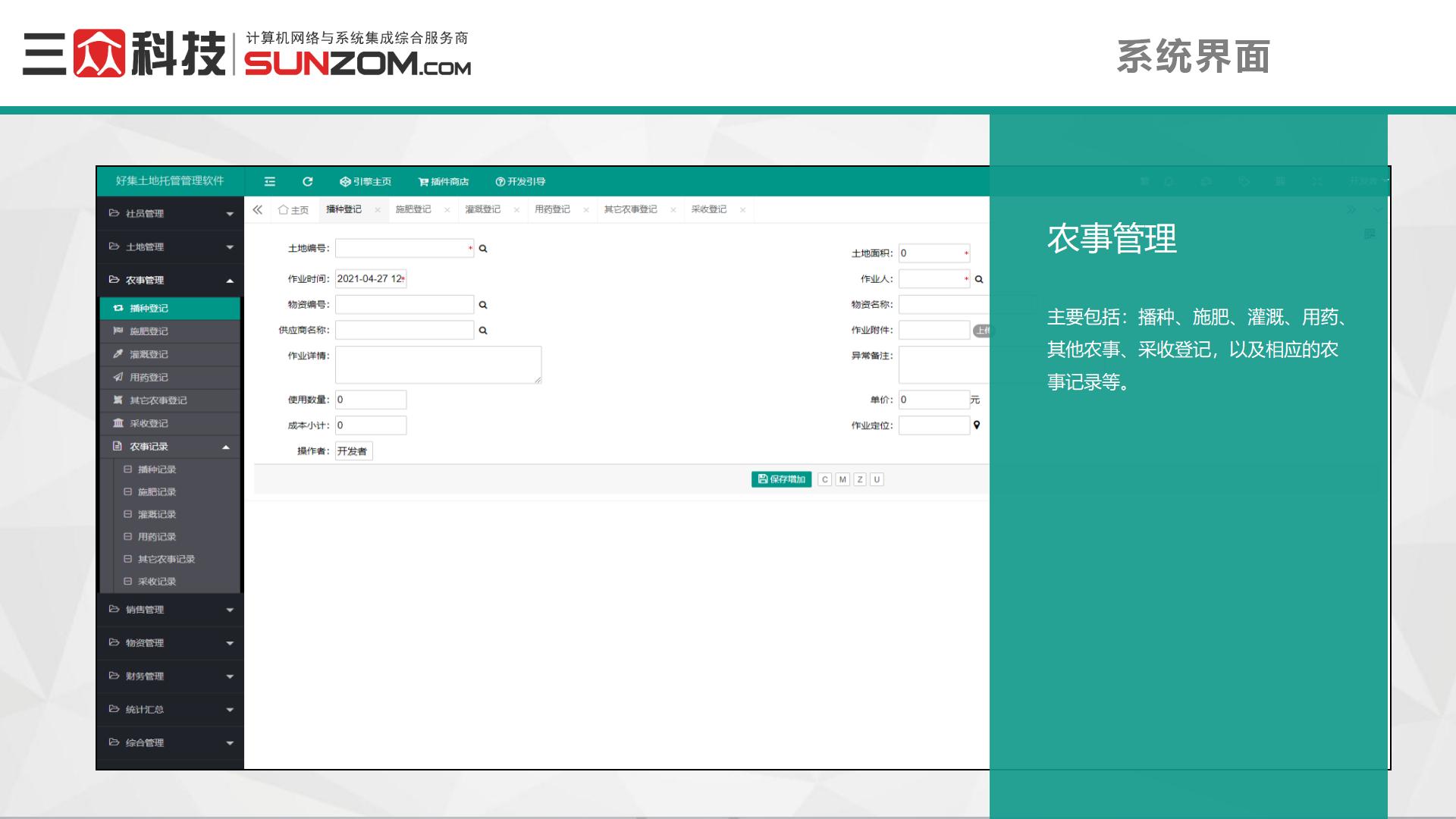The width and height of the screenshot is (1456, 819).
Task: Open the 插件商店 plugin store
Action: click(444, 181)
